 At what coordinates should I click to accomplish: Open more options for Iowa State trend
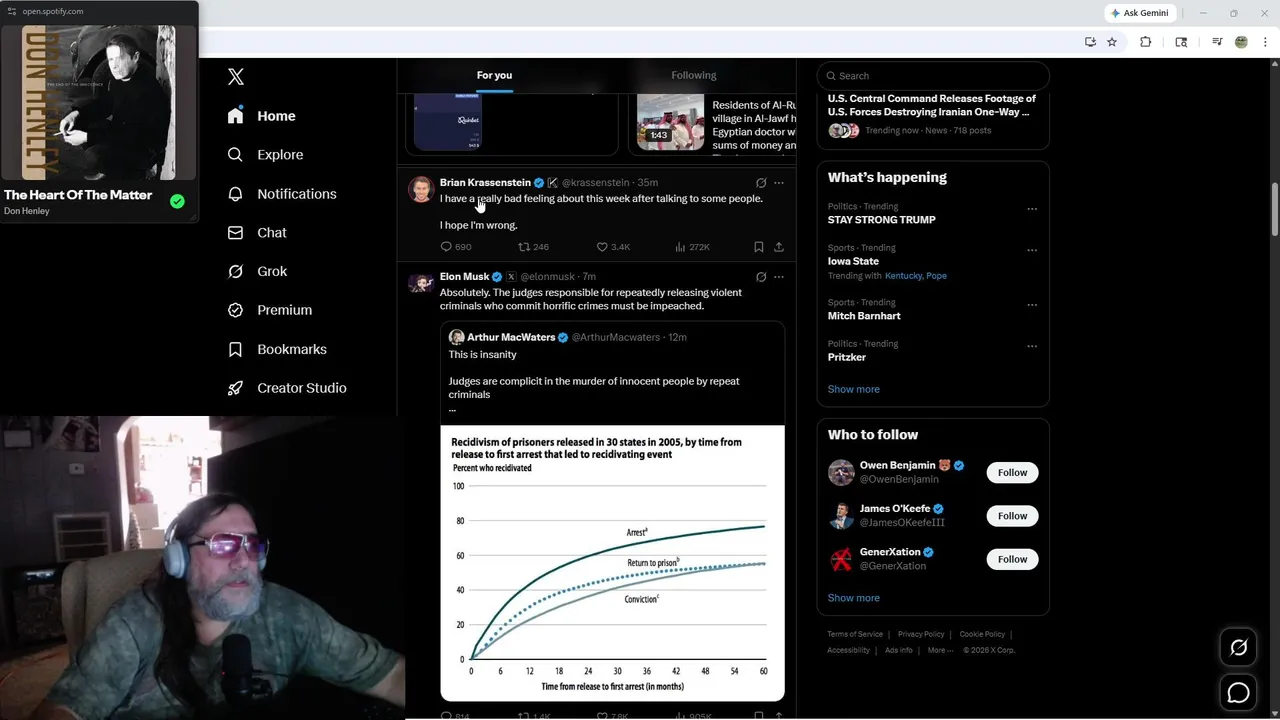(1032, 250)
